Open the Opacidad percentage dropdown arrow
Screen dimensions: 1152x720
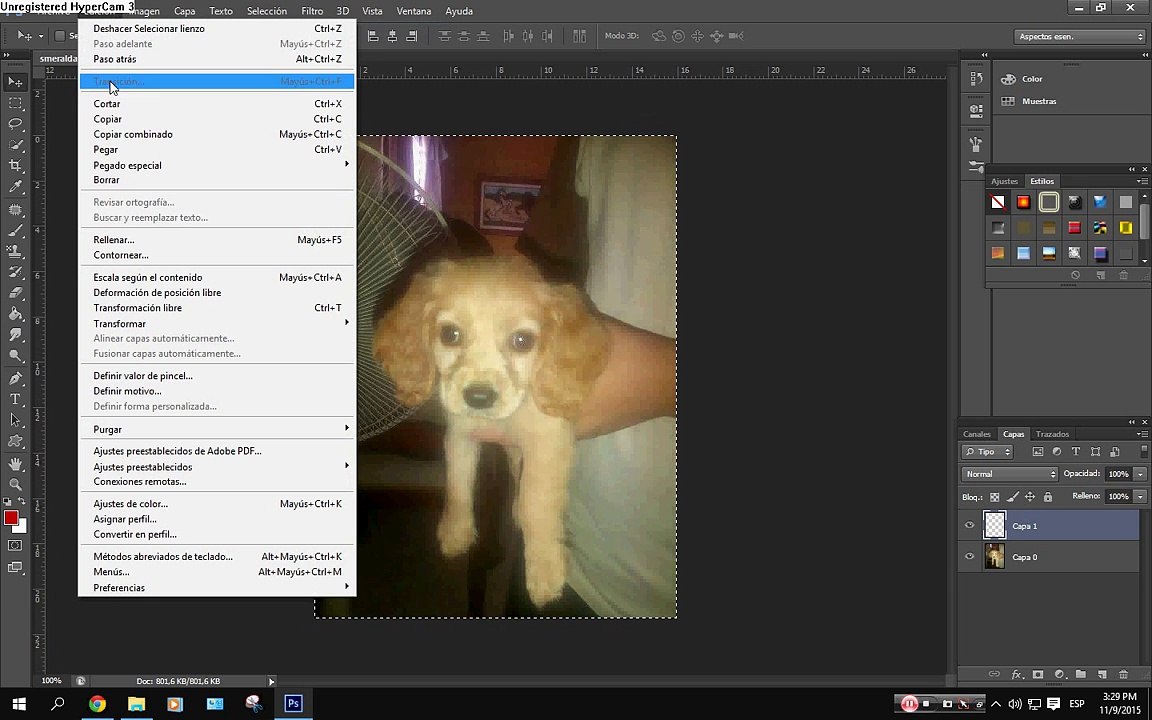pyautogui.click(x=1140, y=474)
